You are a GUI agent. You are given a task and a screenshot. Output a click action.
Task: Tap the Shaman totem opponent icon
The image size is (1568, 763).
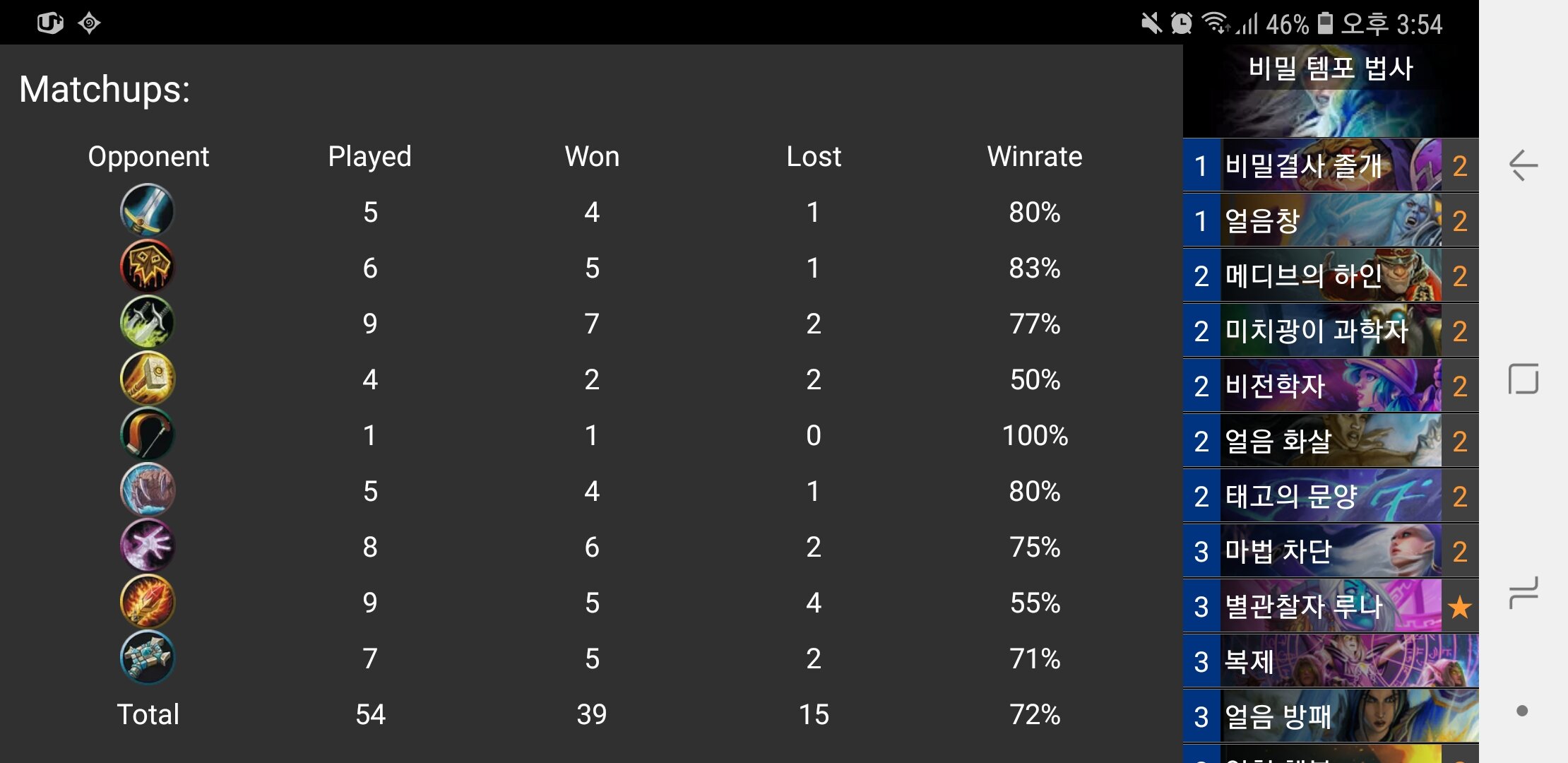click(x=147, y=657)
